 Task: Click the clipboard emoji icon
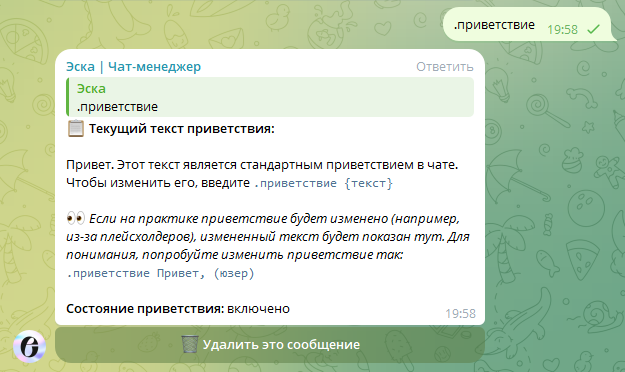[x=75, y=128]
